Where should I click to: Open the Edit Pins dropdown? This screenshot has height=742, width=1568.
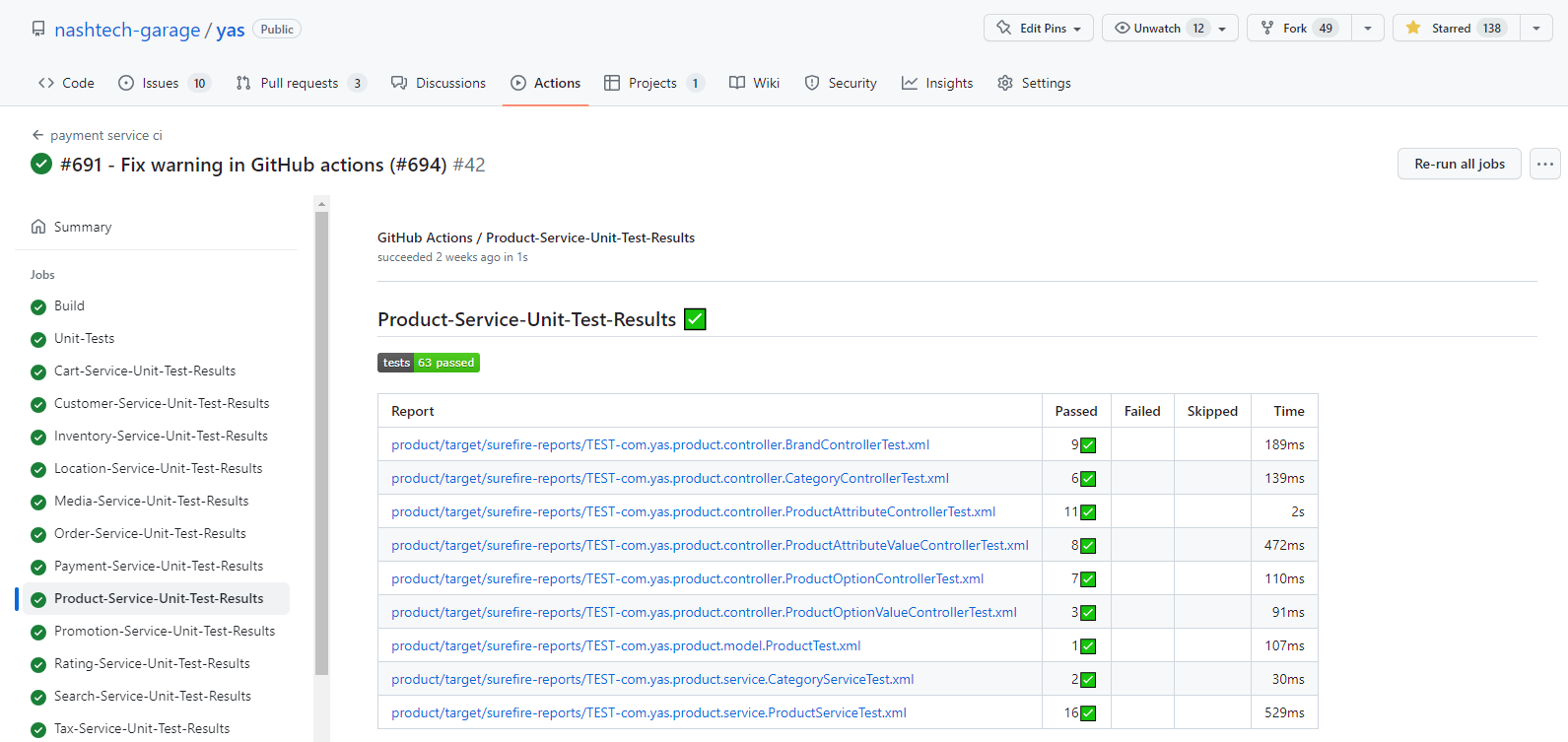(x=1038, y=28)
